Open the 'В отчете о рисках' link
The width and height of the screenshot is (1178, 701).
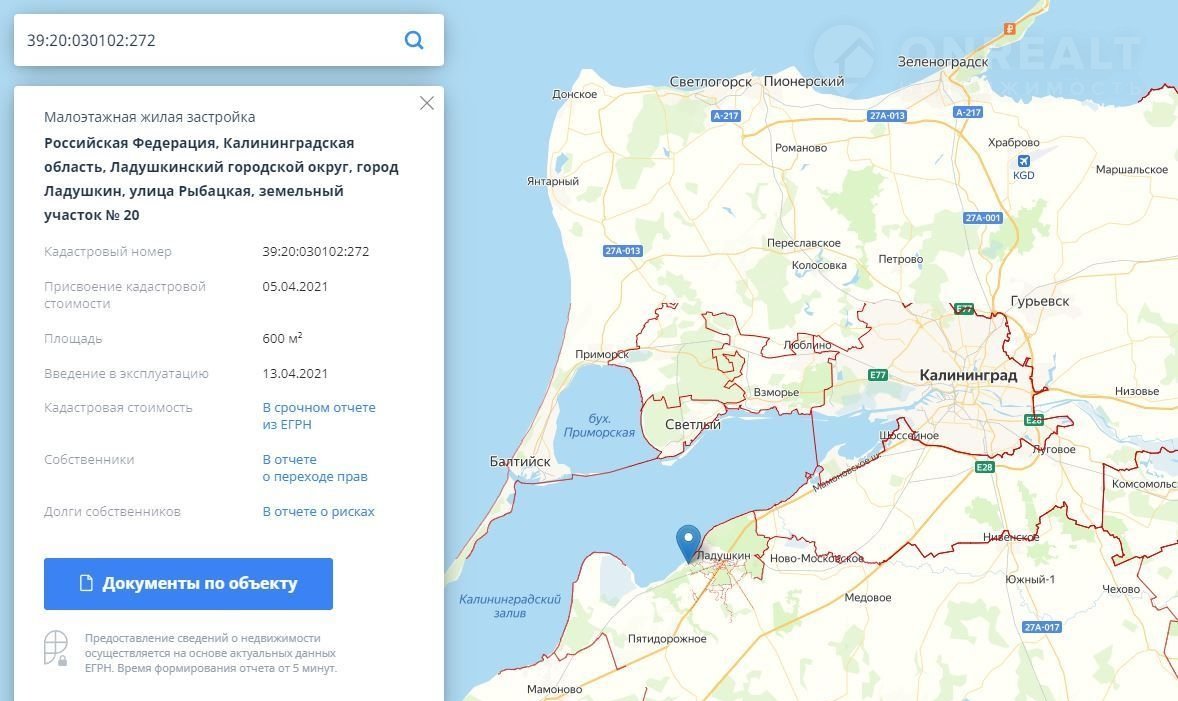(318, 511)
